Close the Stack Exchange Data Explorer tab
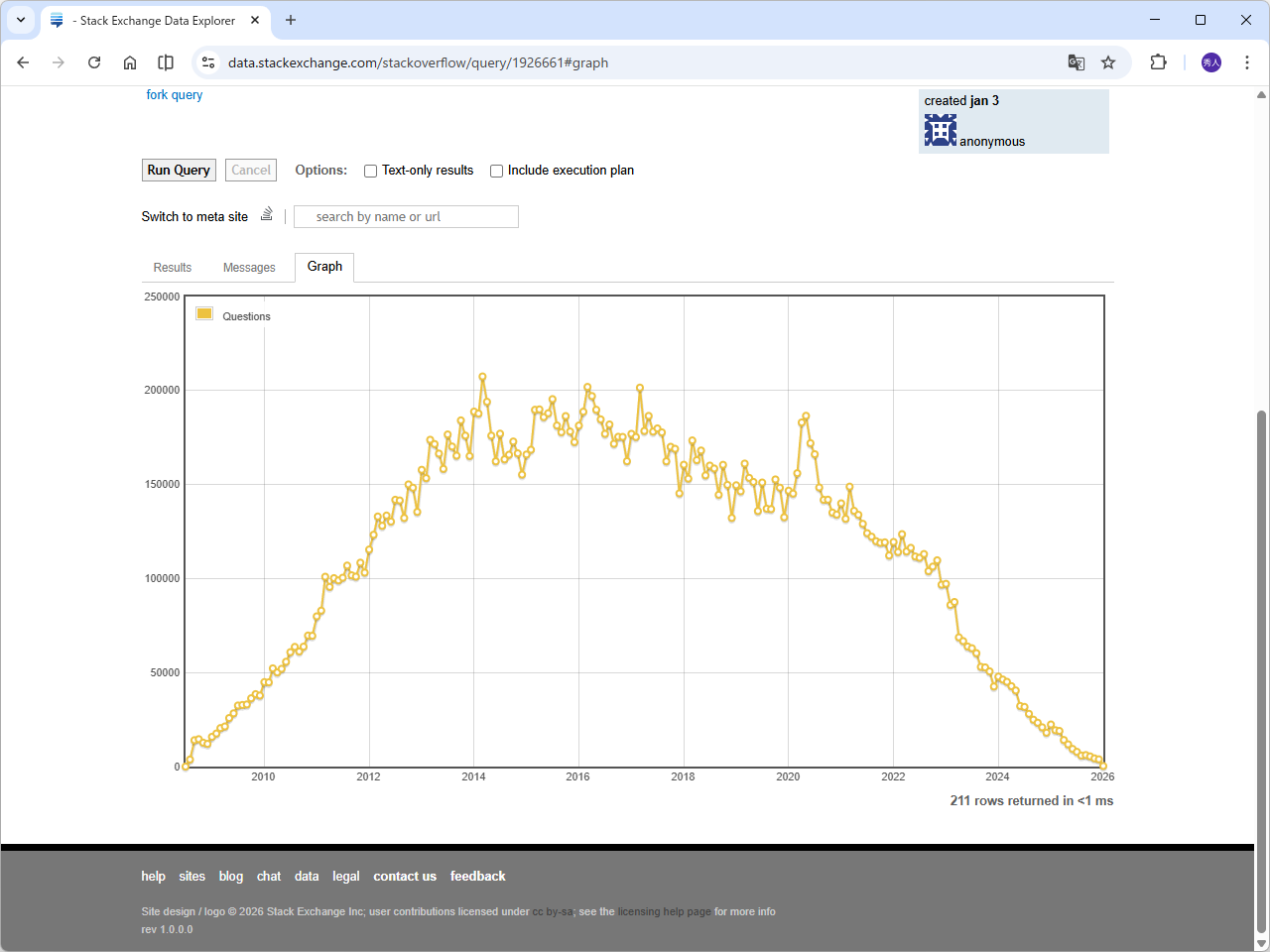Viewport: 1270px width, 952px height. pos(255,20)
